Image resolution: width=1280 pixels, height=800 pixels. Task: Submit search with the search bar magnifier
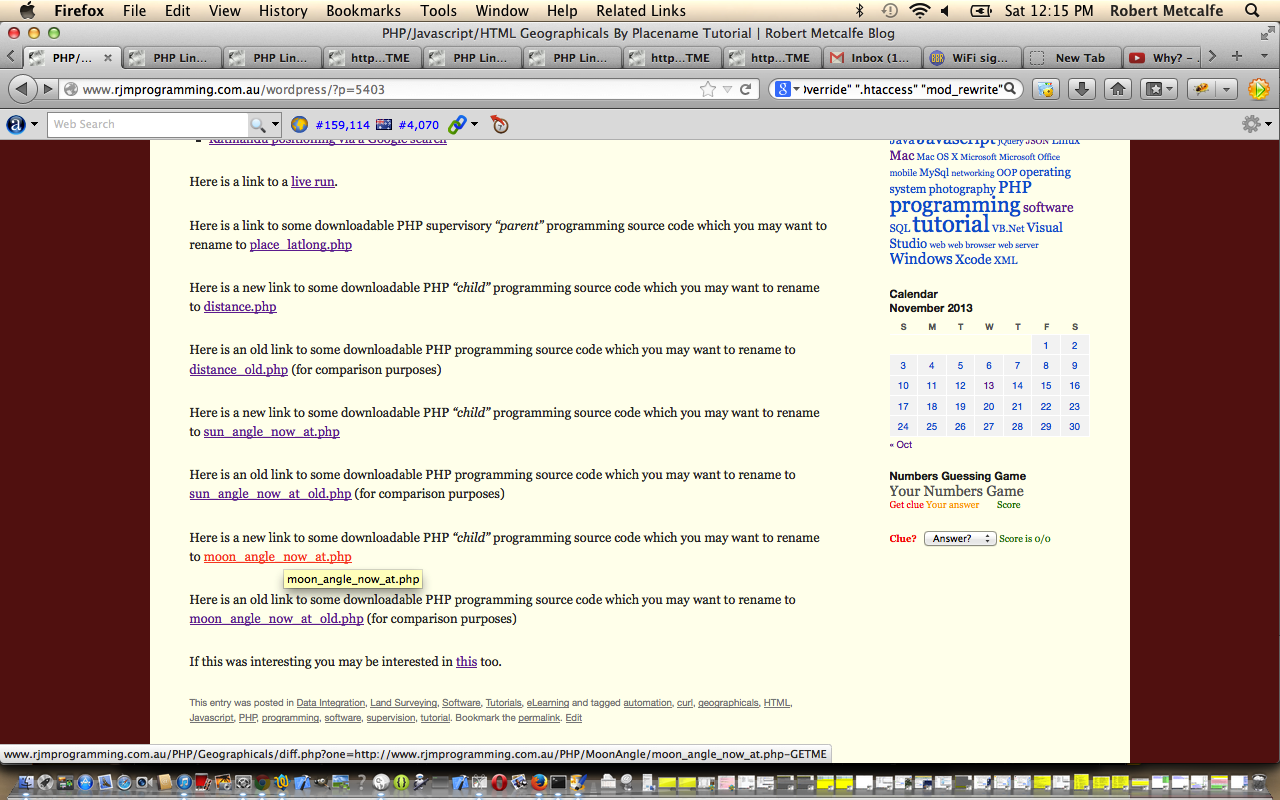1010,89
